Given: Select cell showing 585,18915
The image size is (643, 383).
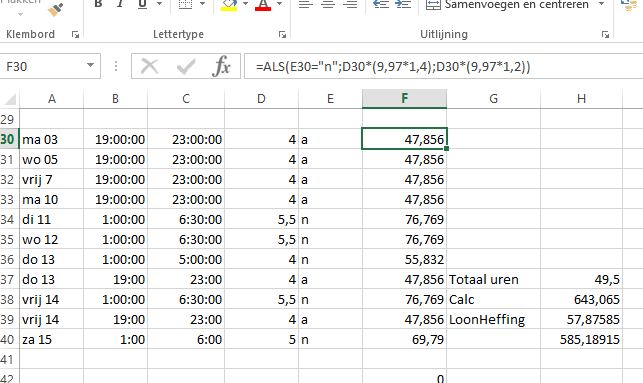Looking at the screenshot, I should [x=581, y=340].
